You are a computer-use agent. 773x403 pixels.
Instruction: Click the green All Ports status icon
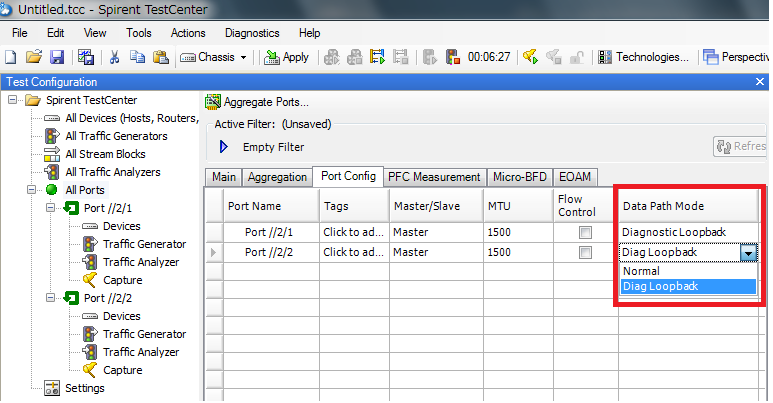click(52, 190)
